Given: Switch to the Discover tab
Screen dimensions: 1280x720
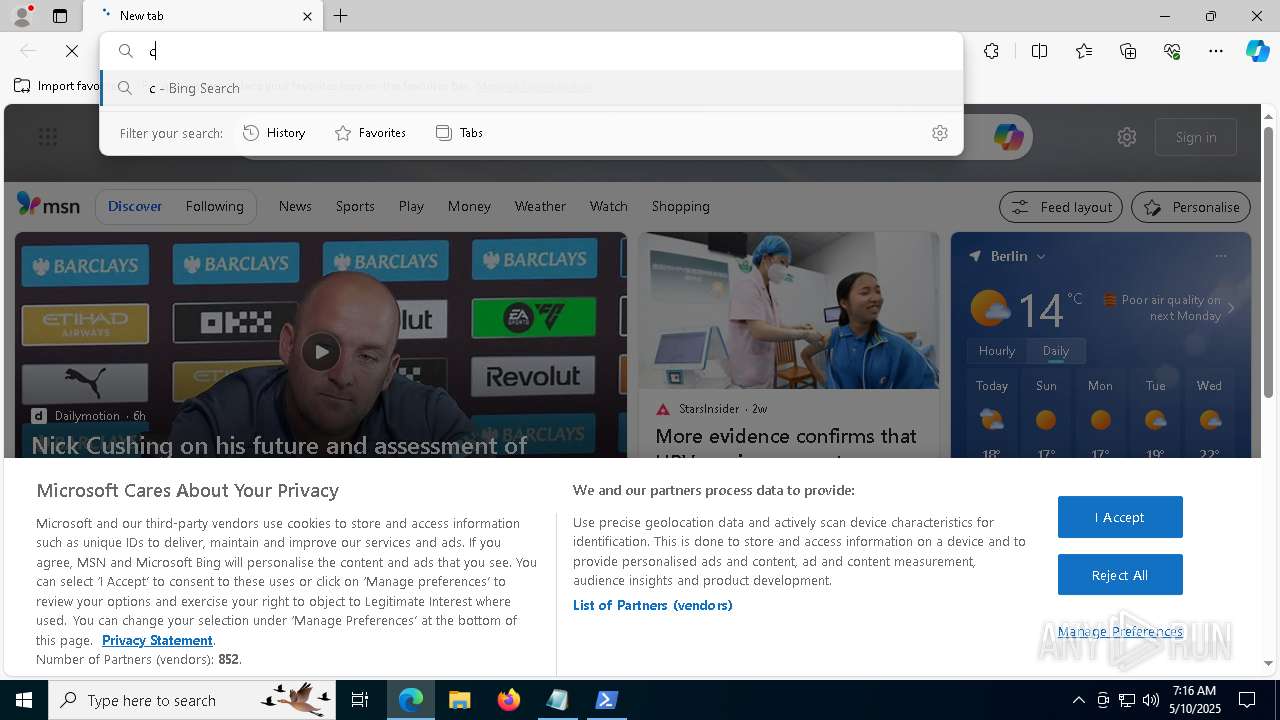Looking at the screenshot, I should click(x=135, y=206).
